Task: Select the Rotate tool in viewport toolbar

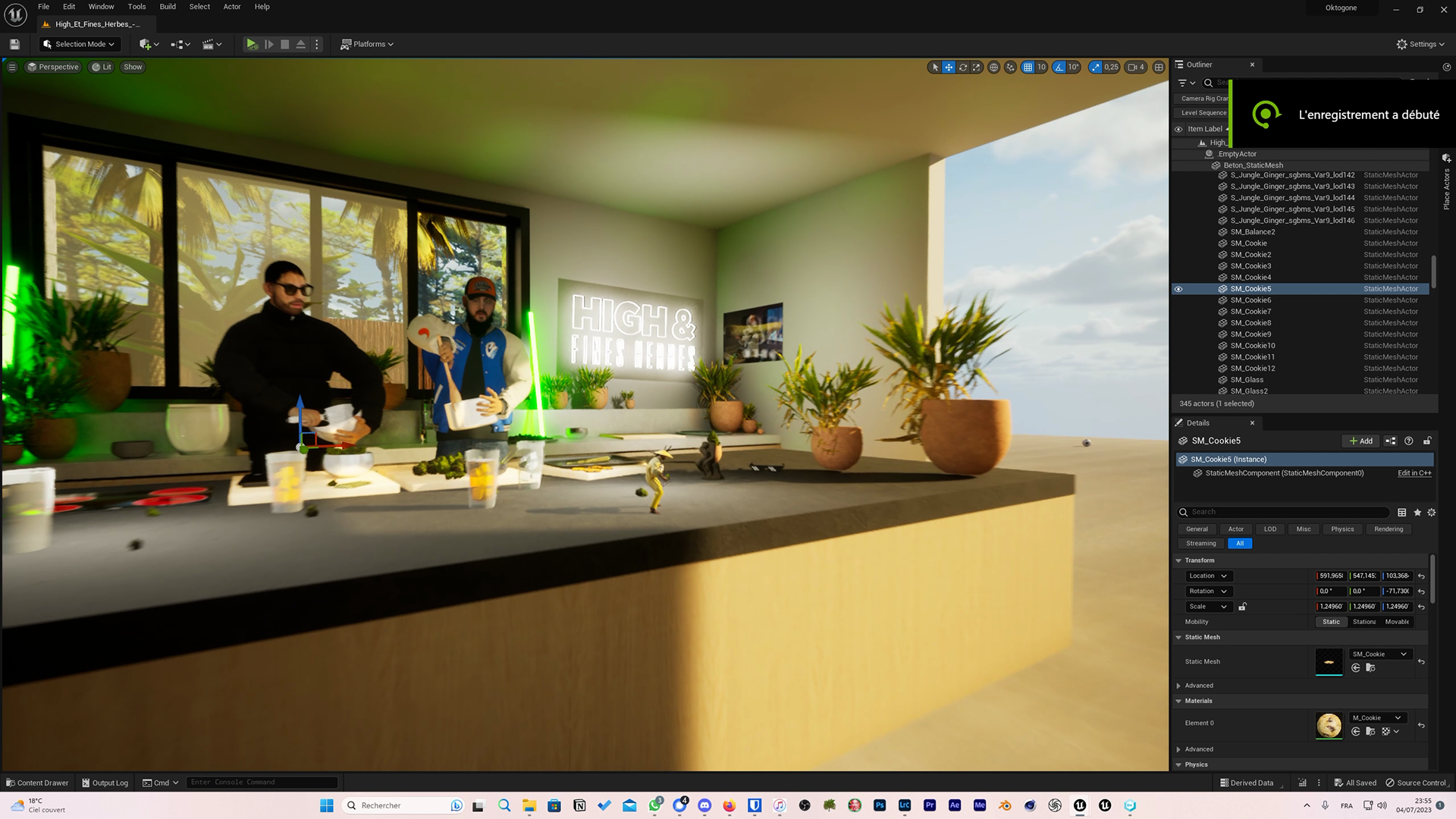Action: 962,67
